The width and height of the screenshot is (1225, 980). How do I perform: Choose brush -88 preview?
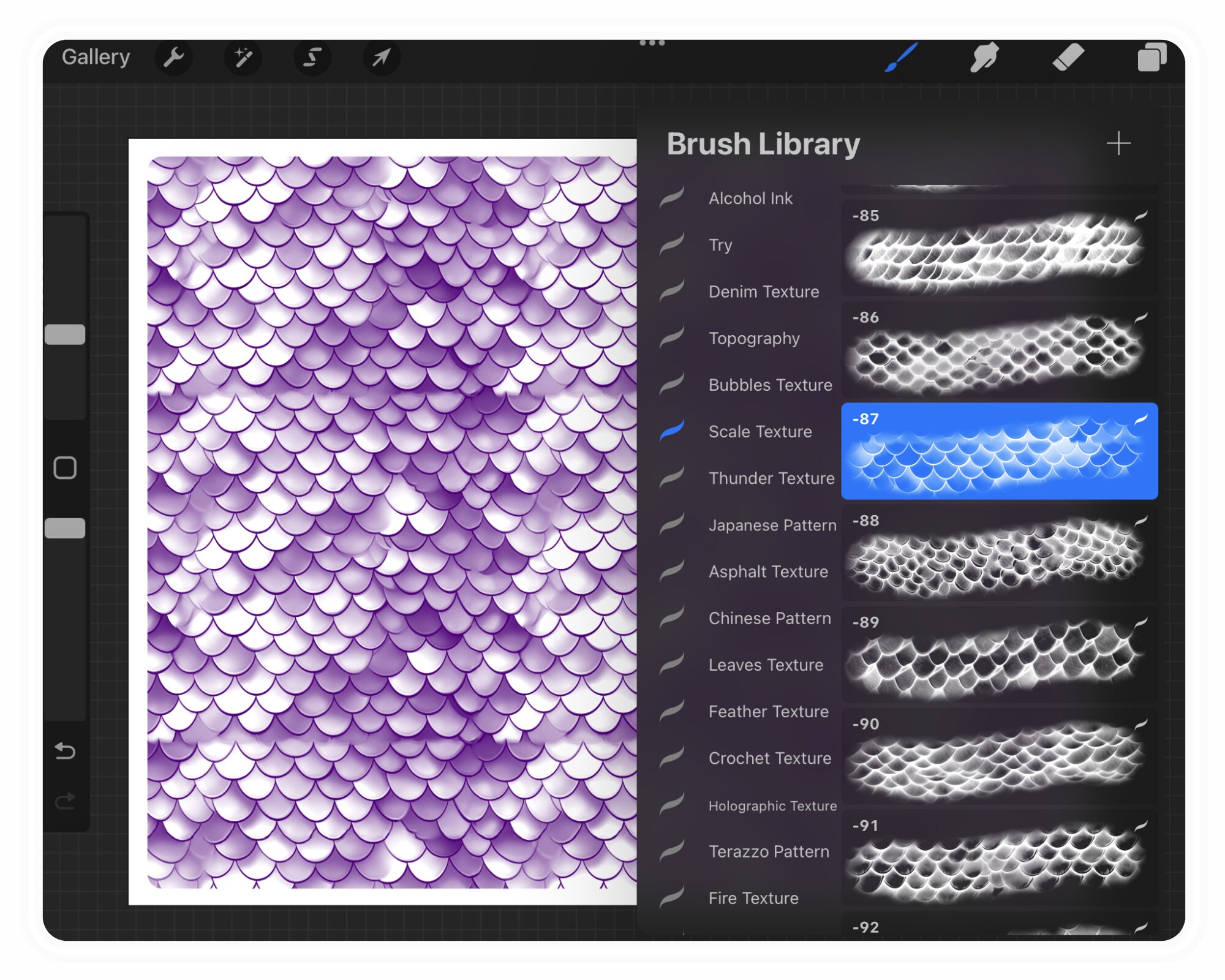[x=999, y=553]
